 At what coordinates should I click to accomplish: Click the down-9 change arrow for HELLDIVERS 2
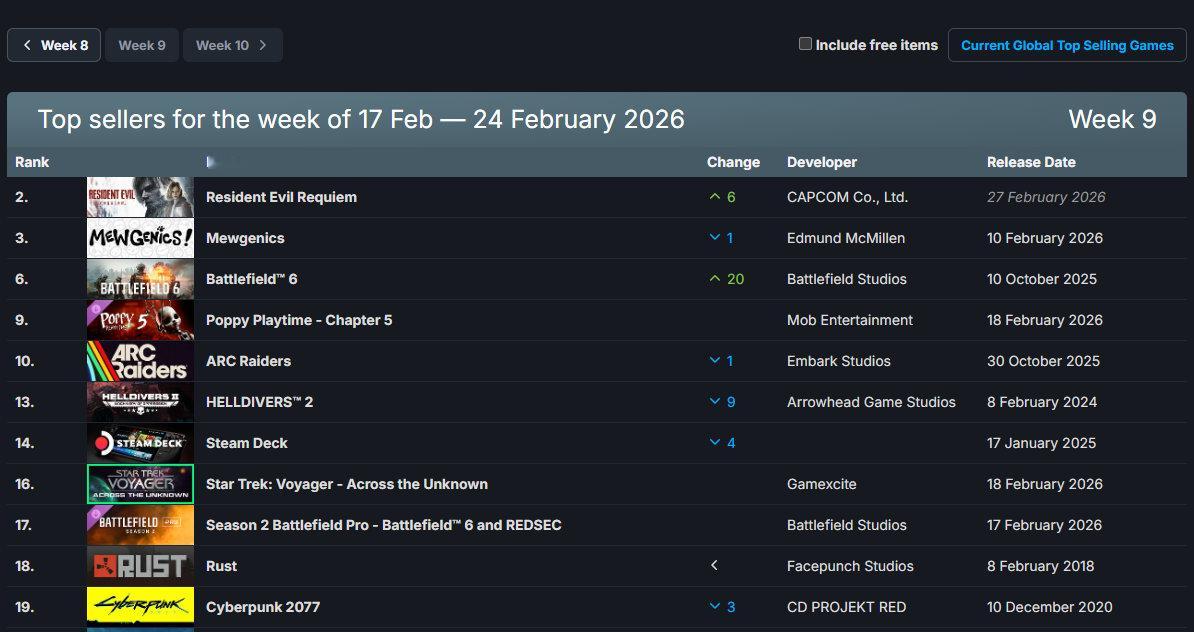pos(722,402)
